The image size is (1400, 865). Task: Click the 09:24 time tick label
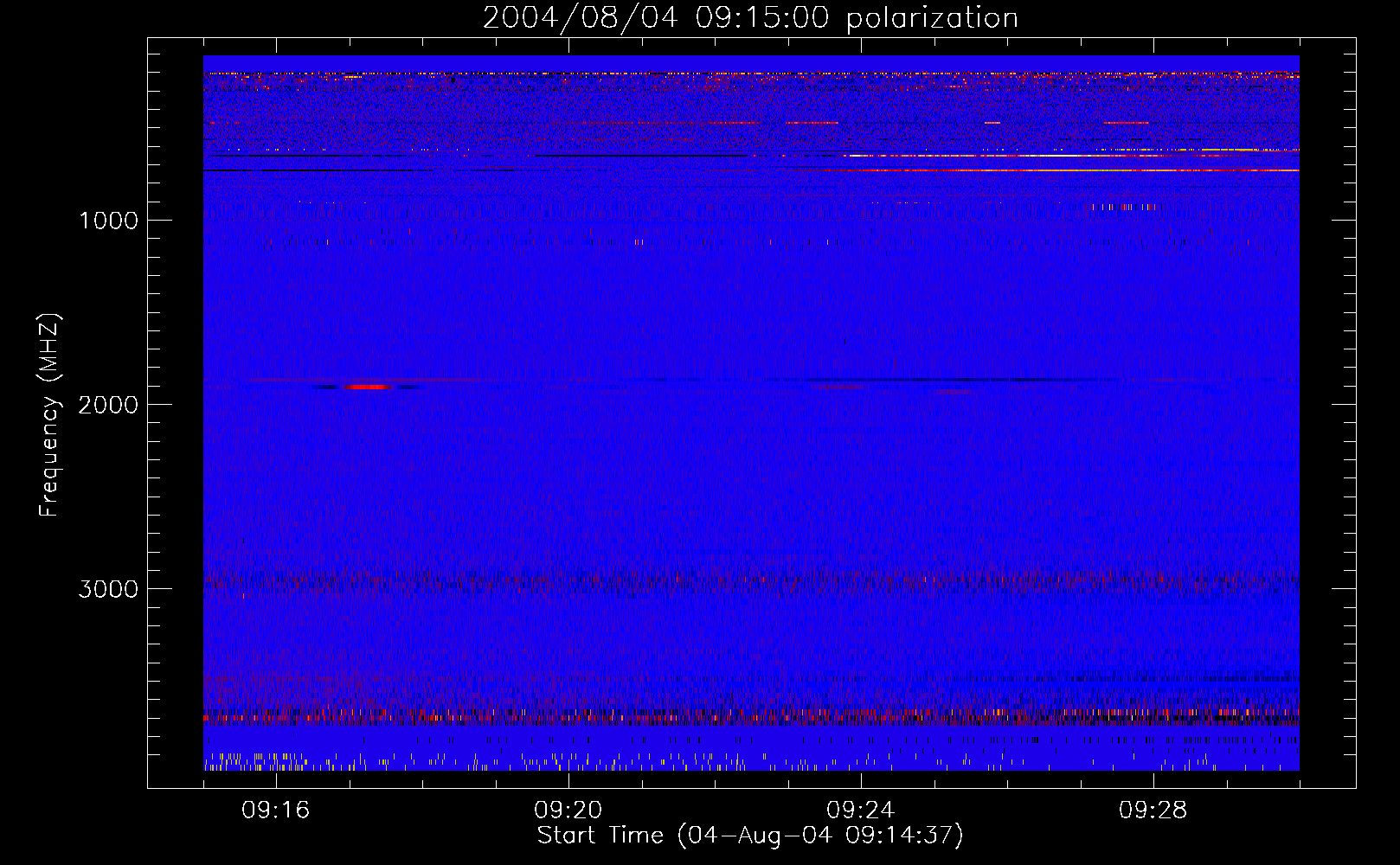(861, 811)
